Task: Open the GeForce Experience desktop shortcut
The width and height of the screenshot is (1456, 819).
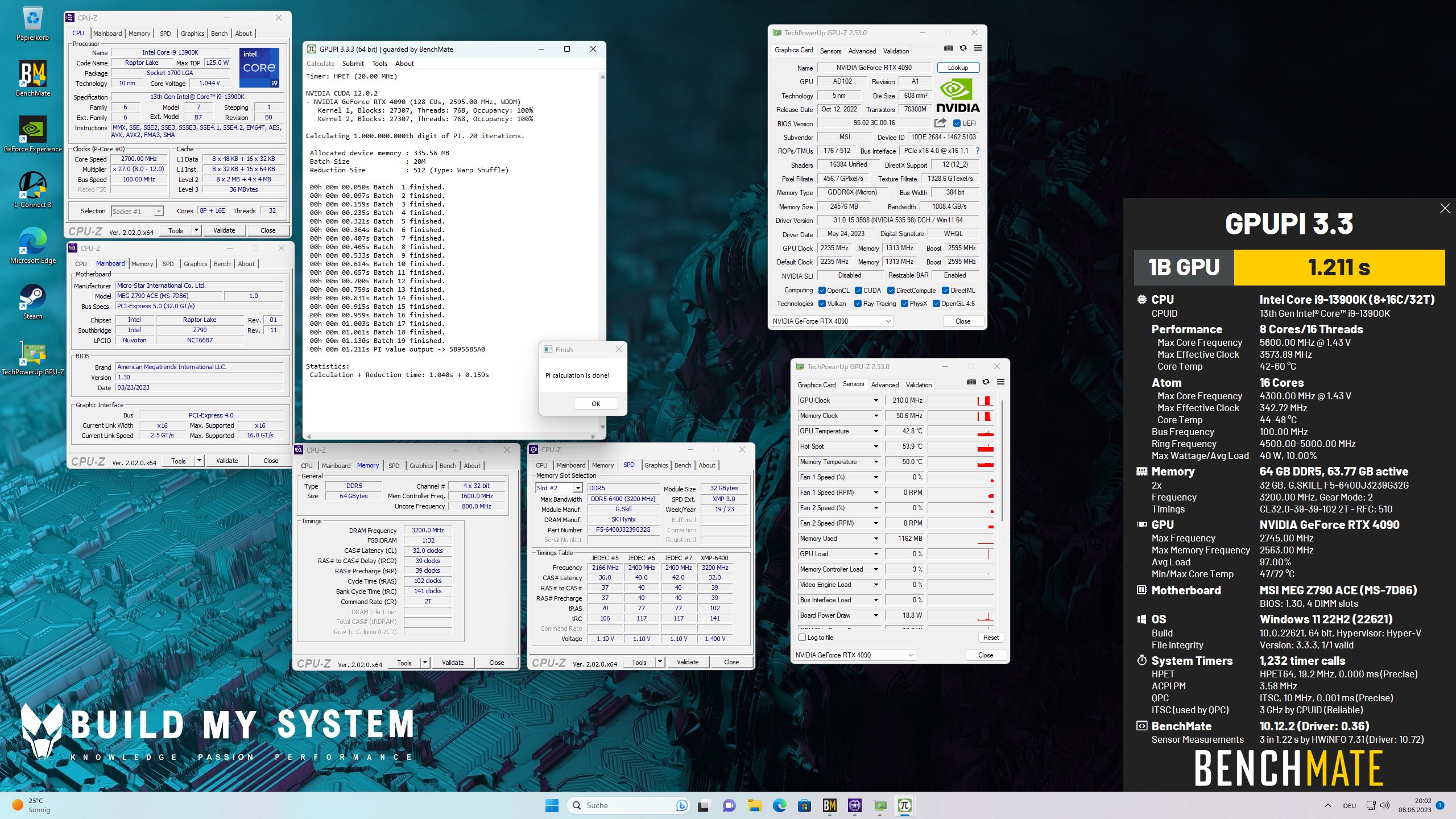Action: pyautogui.click(x=32, y=135)
